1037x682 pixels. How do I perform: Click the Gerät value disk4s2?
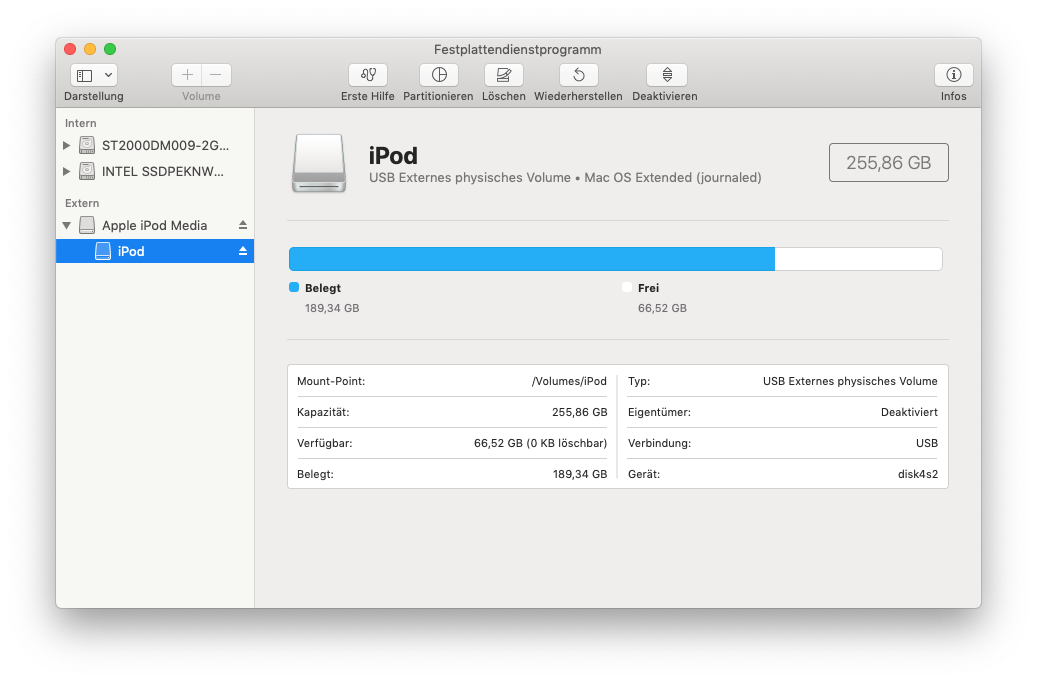(x=918, y=474)
